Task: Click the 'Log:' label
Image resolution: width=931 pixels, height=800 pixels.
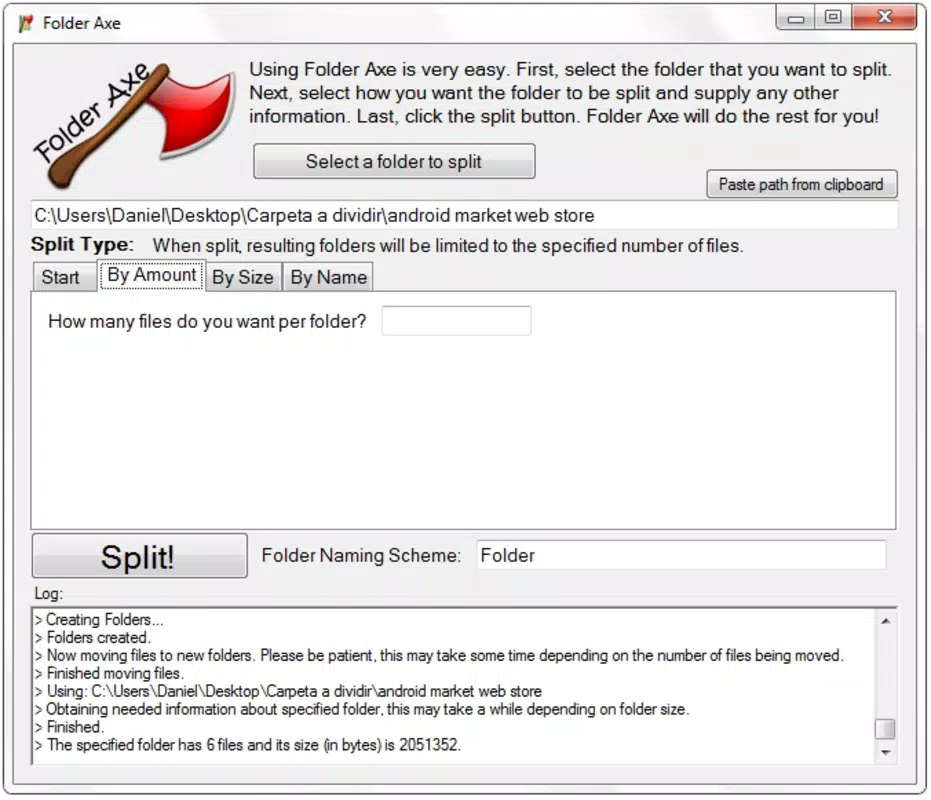Action: 49,593
